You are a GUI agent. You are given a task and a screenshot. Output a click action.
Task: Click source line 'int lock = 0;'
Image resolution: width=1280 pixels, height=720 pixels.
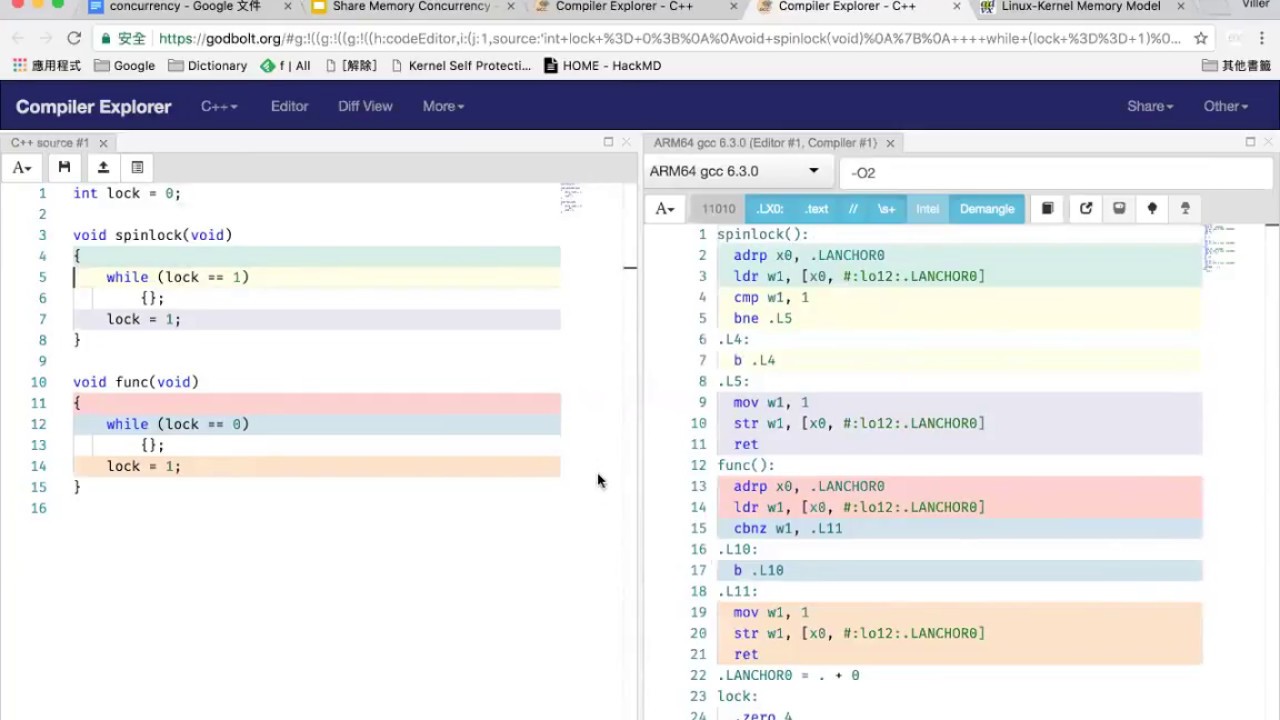[127, 193]
